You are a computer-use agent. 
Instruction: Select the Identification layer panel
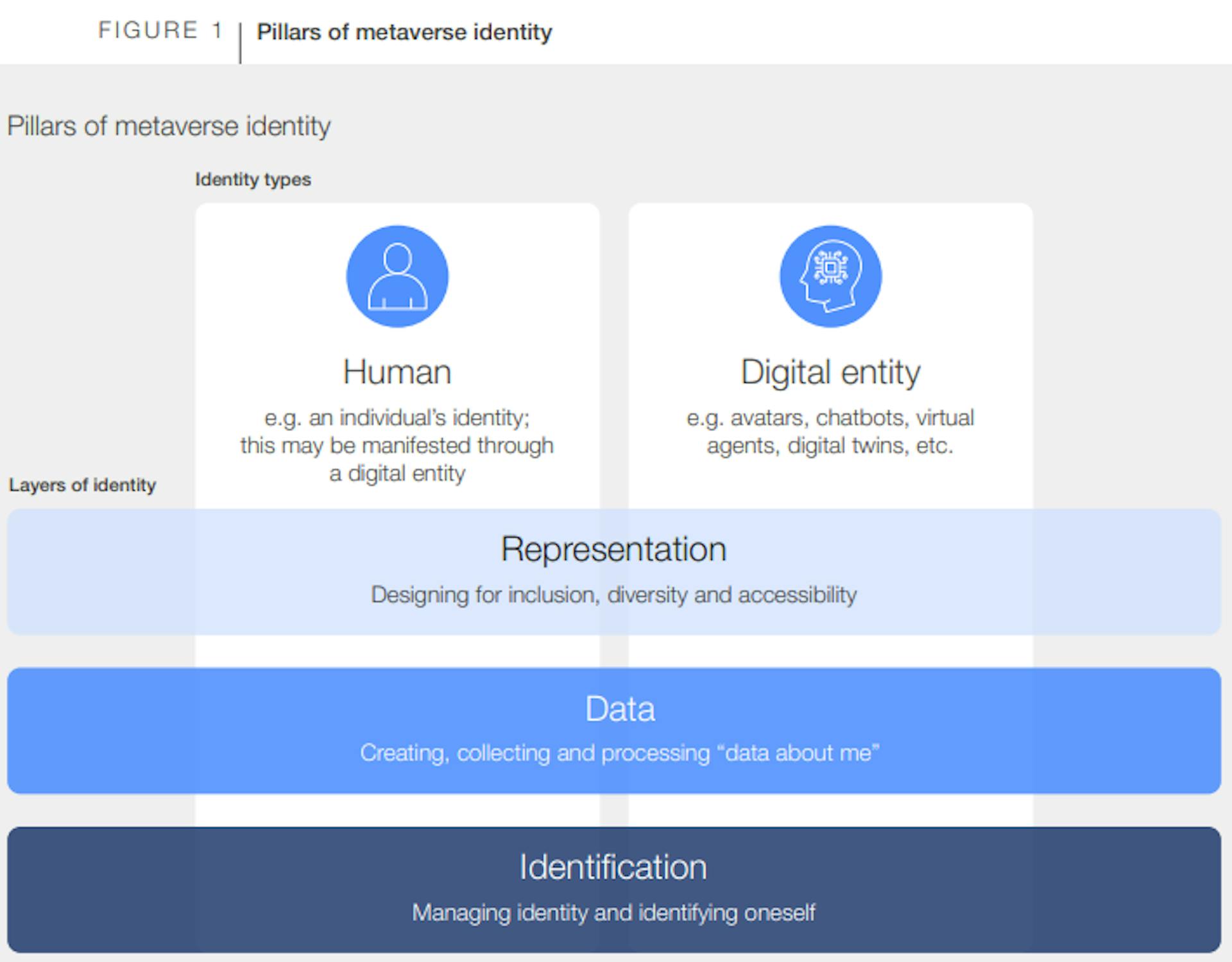(616, 890)
